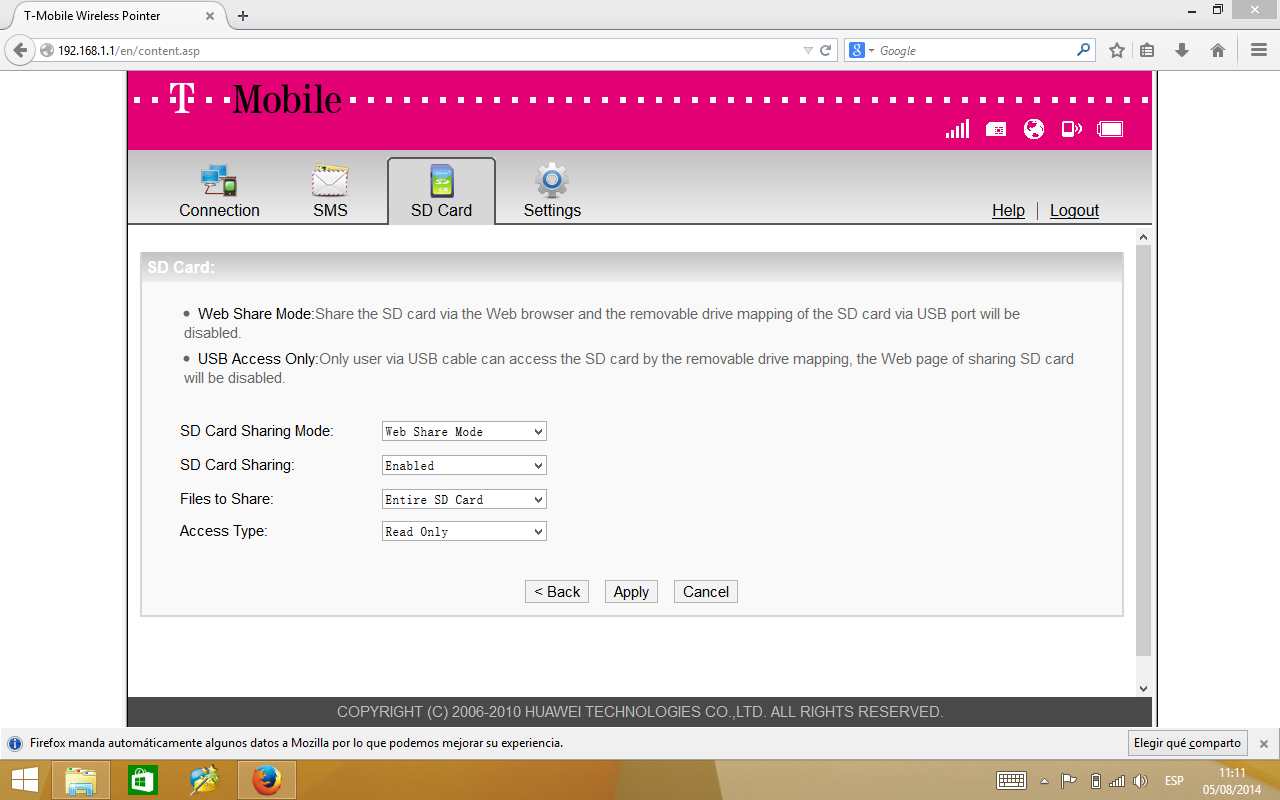
Task: Click the connected devices status icon
Action: point(1071,129)
